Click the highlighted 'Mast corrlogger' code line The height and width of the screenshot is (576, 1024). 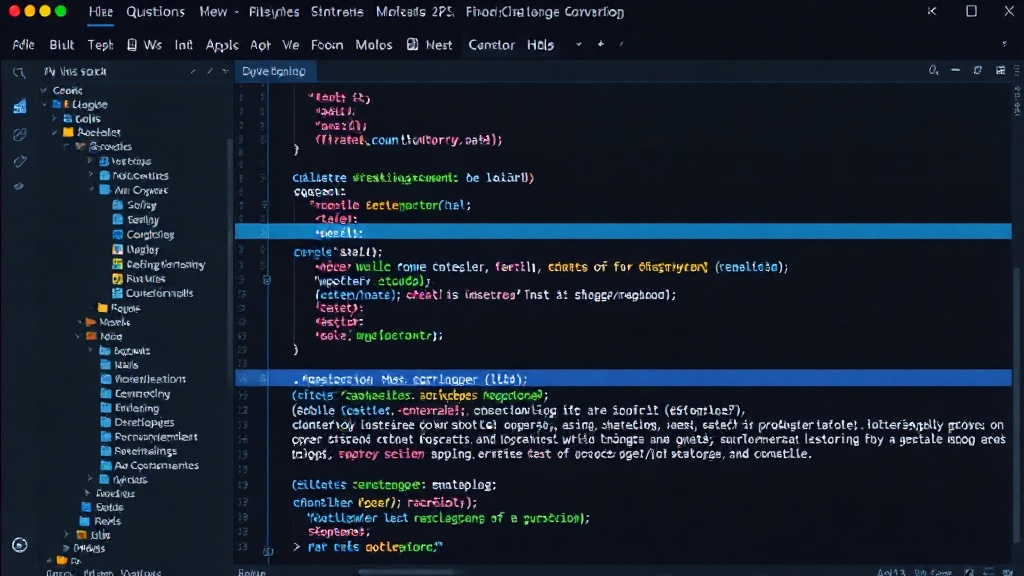623,378
